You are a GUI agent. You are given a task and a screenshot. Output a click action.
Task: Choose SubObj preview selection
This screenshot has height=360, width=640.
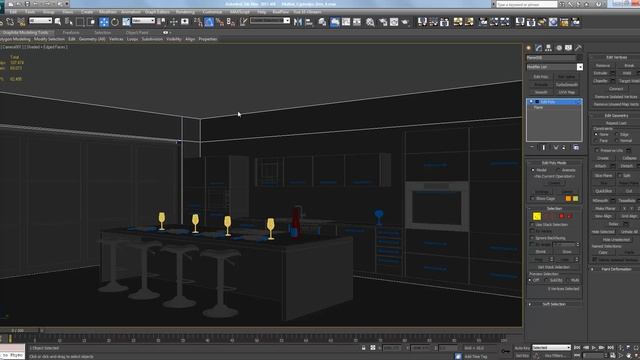coord(547,280)
